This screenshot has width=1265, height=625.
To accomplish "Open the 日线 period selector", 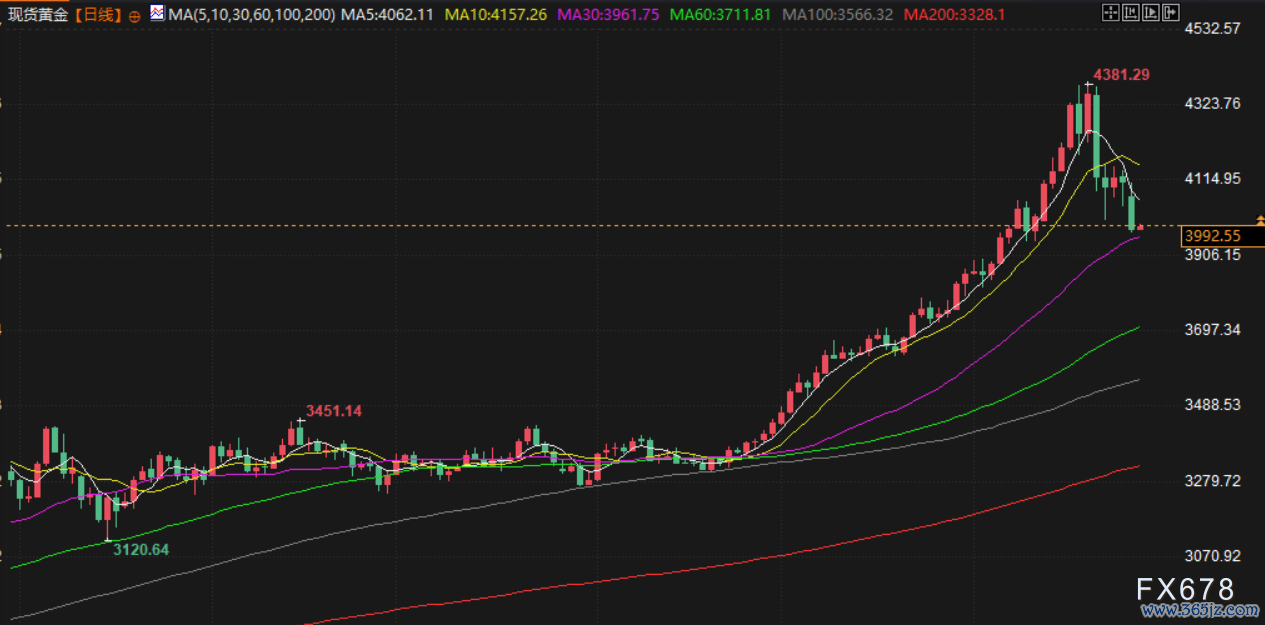I will click(98, 15).
